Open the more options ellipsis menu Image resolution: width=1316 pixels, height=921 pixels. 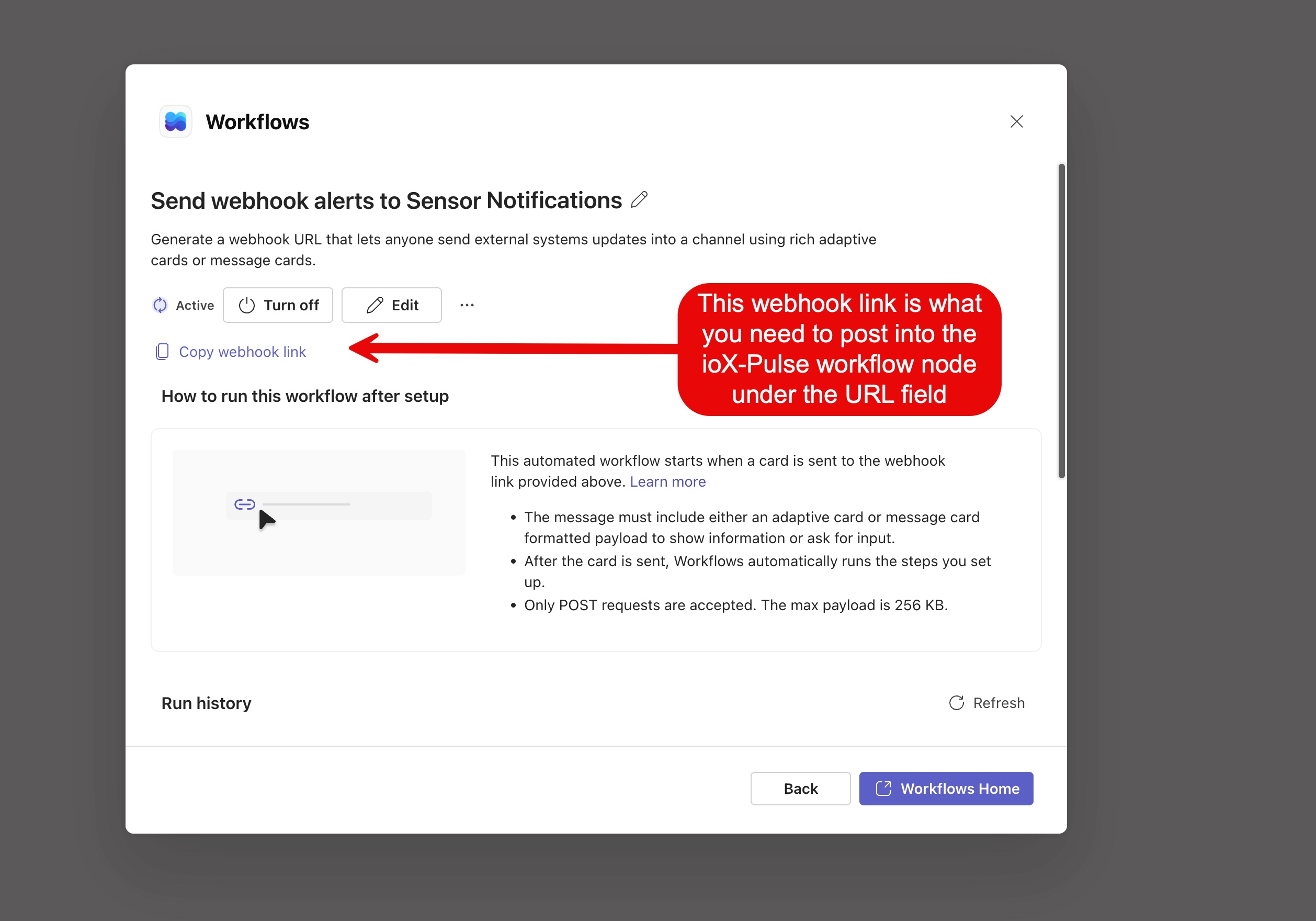point(467,305)
